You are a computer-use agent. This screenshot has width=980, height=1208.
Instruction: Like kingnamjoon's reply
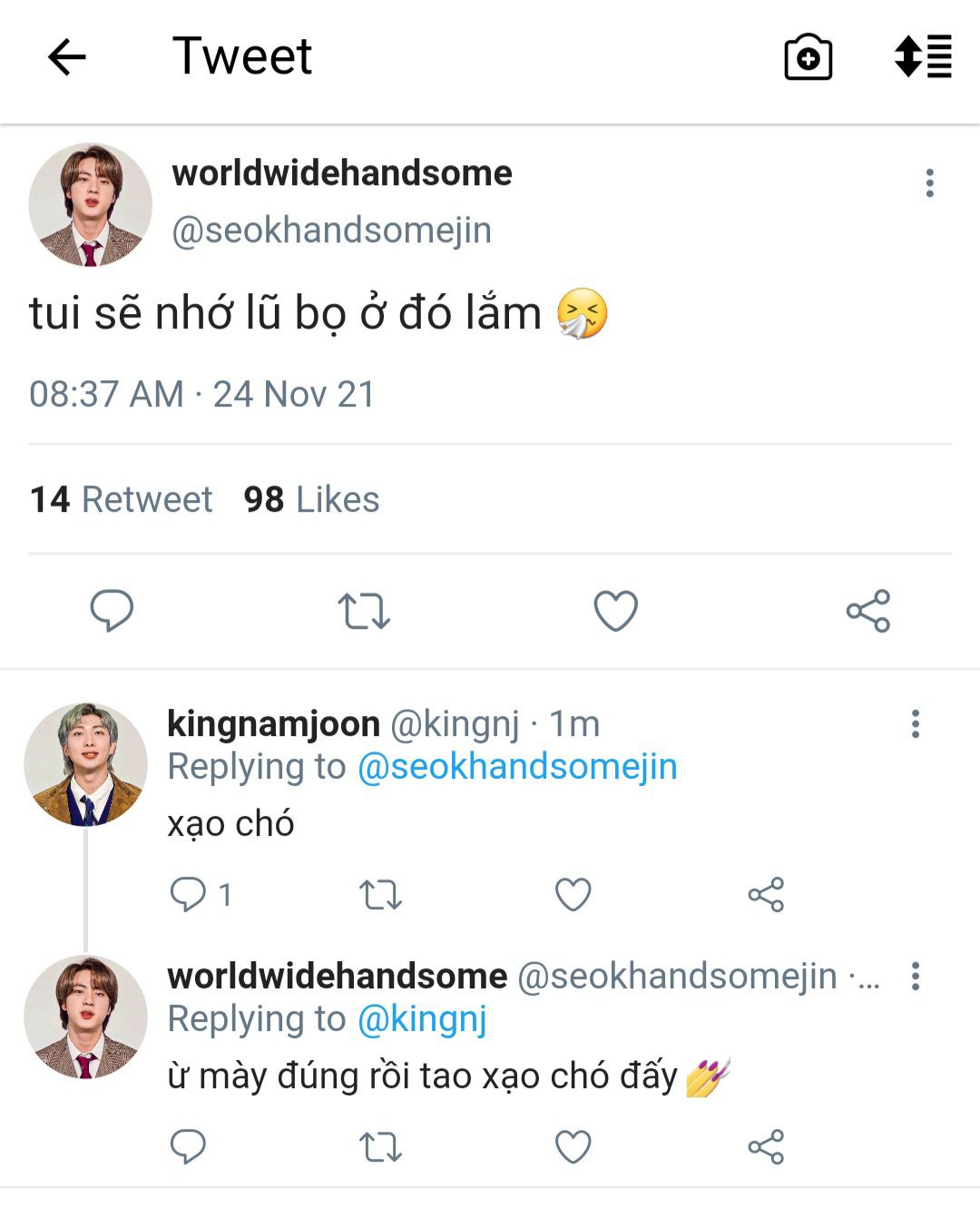(x=573, y=895)
